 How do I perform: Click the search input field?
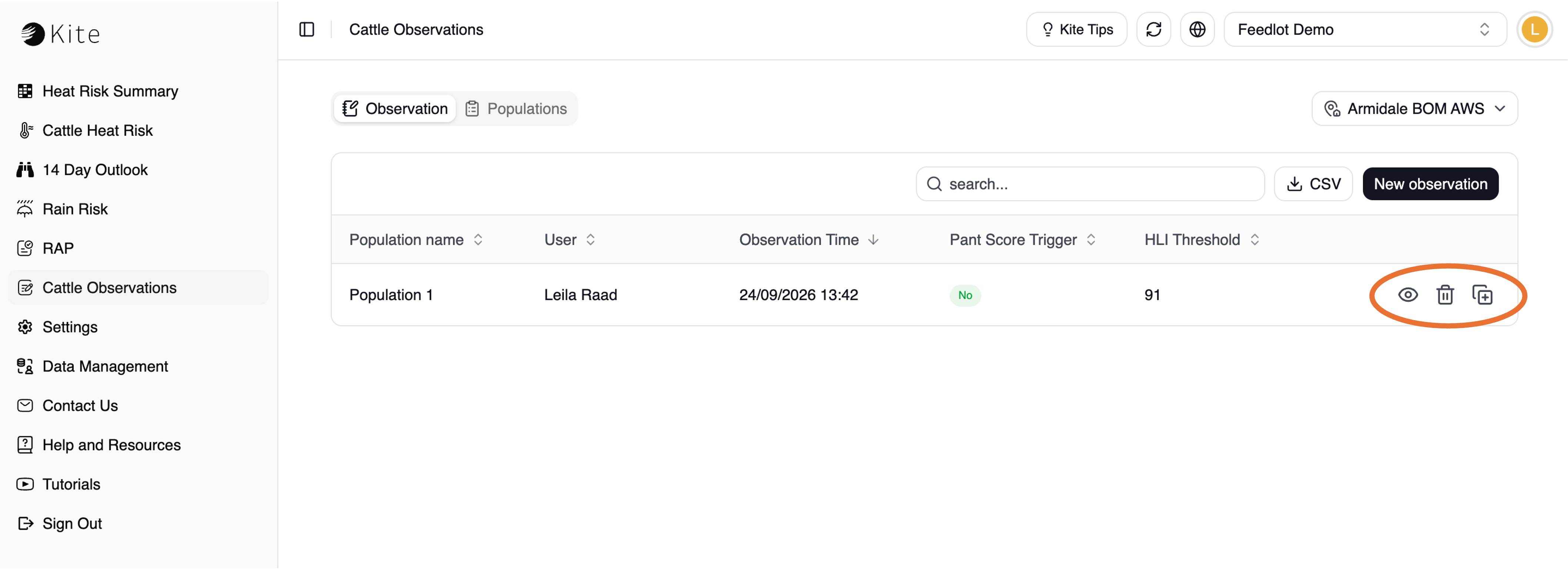click(x=1090, y=184)
